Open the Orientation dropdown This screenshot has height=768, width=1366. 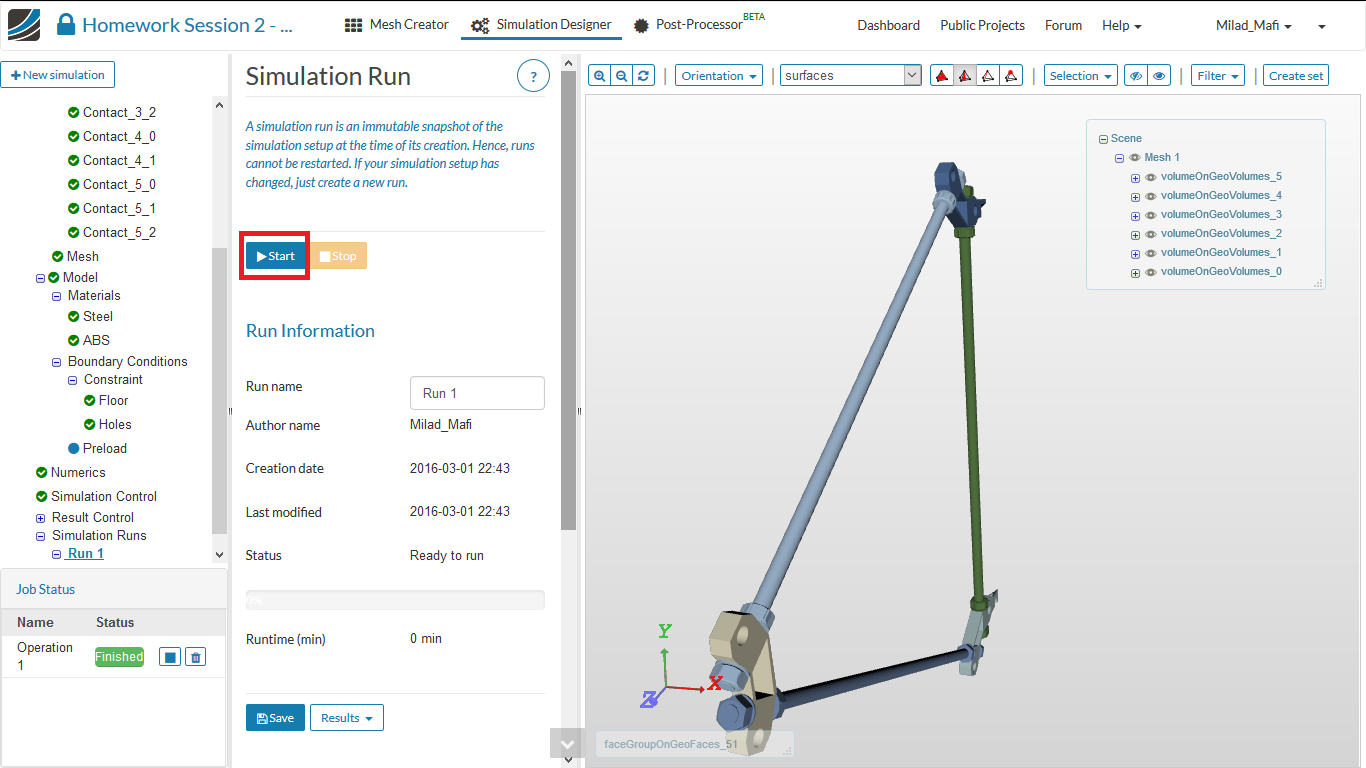point(719,75)
